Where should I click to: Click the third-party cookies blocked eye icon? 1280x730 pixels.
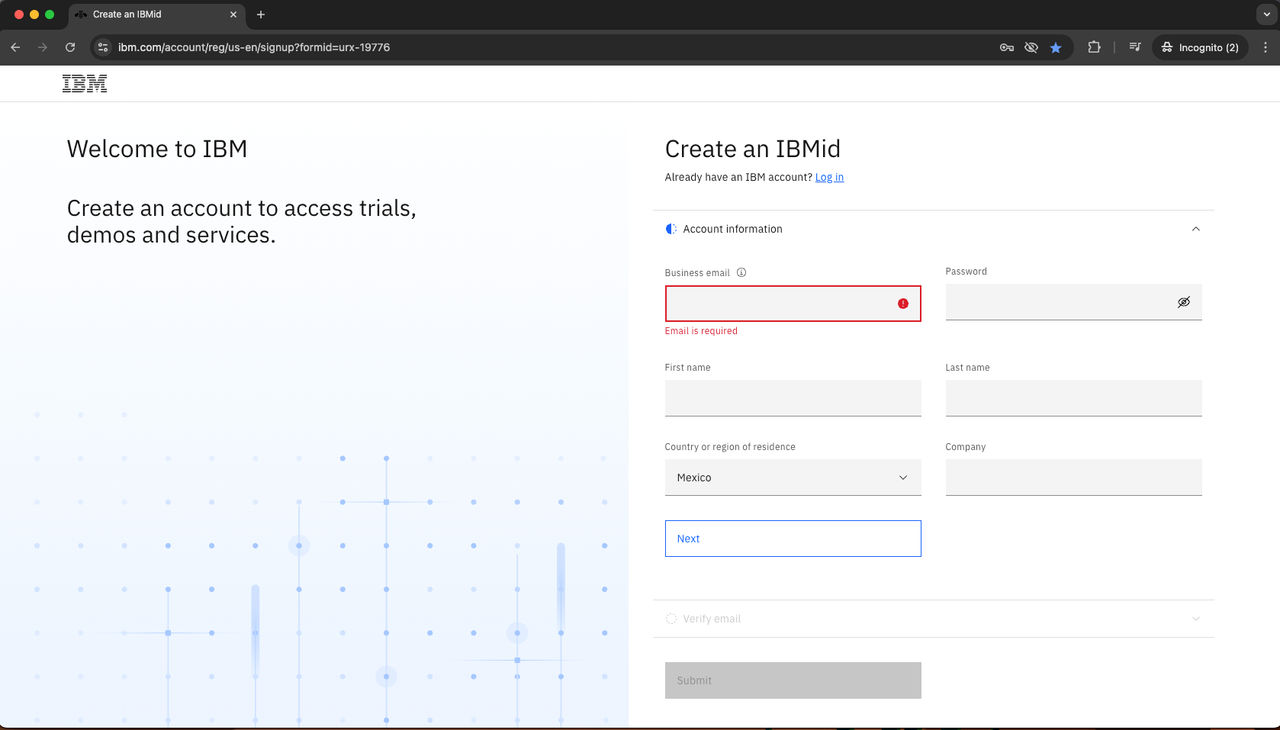pos(1031,47)
